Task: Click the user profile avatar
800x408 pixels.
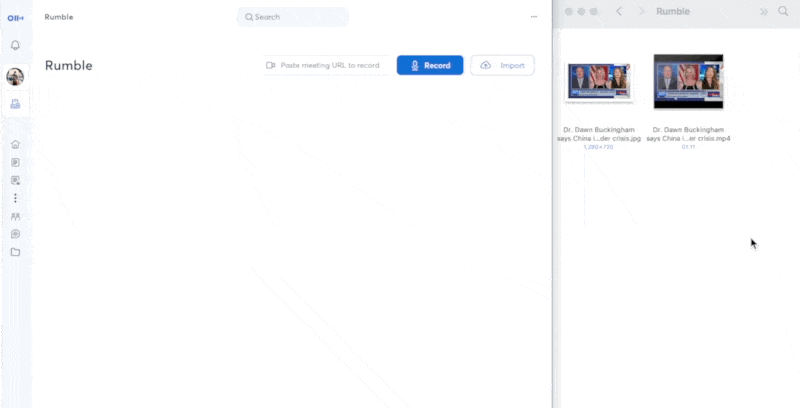Action: 15,77
